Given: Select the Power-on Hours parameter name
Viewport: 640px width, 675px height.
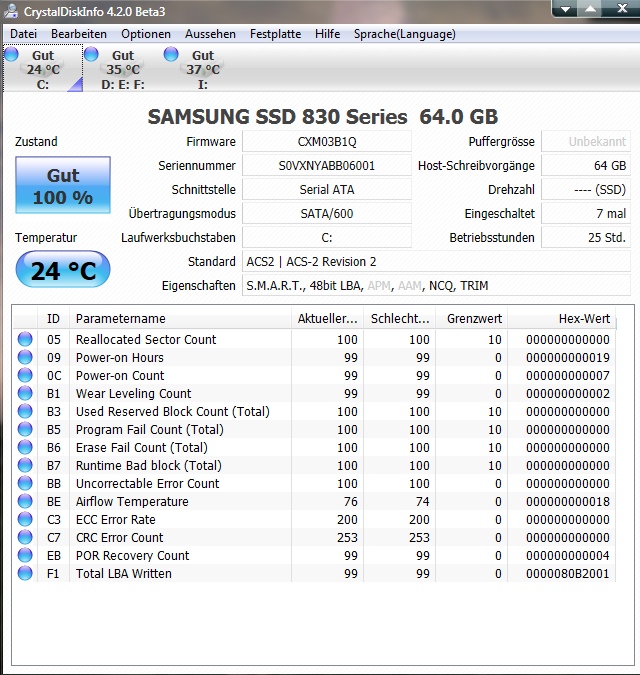Looking at the screenshot, I should (x=120, y=357).
